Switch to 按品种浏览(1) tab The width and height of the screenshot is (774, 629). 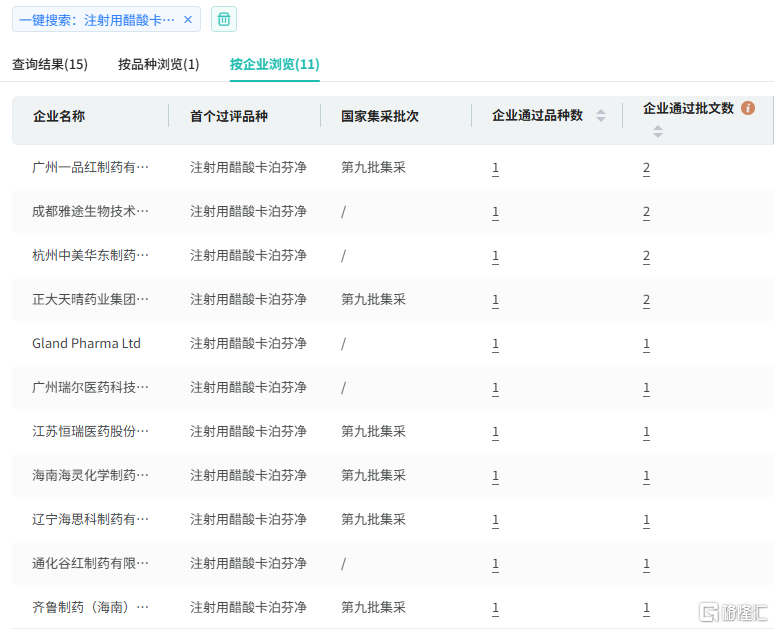pos(158,64)
